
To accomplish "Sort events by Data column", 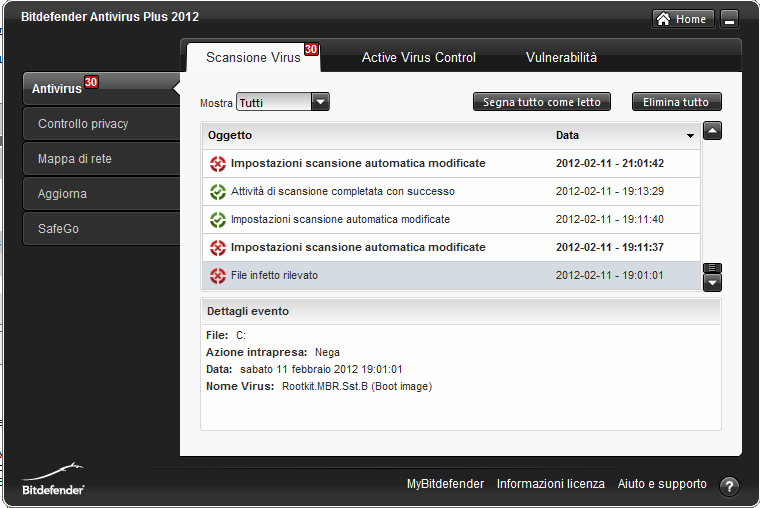I will (x=567, y=135).
